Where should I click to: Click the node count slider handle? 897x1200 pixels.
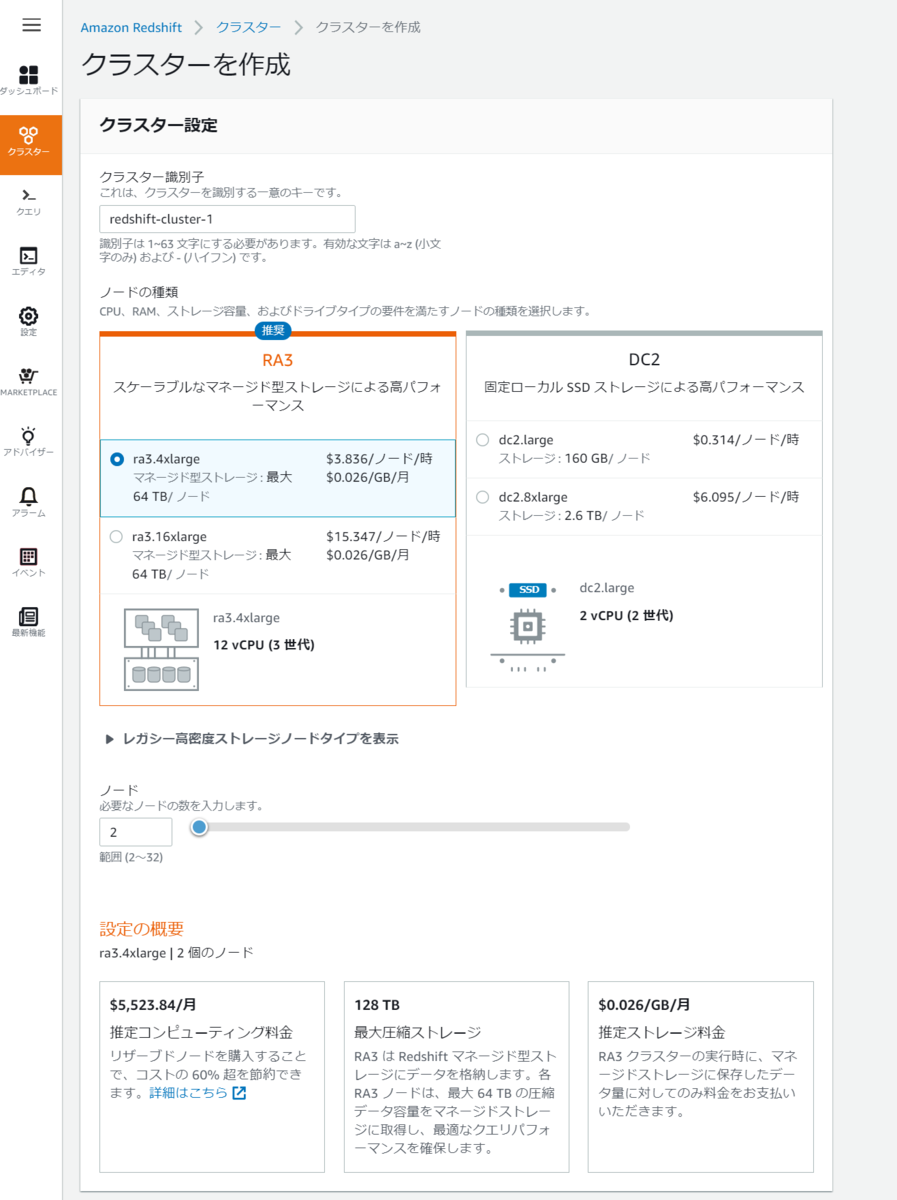click(199, 827)
